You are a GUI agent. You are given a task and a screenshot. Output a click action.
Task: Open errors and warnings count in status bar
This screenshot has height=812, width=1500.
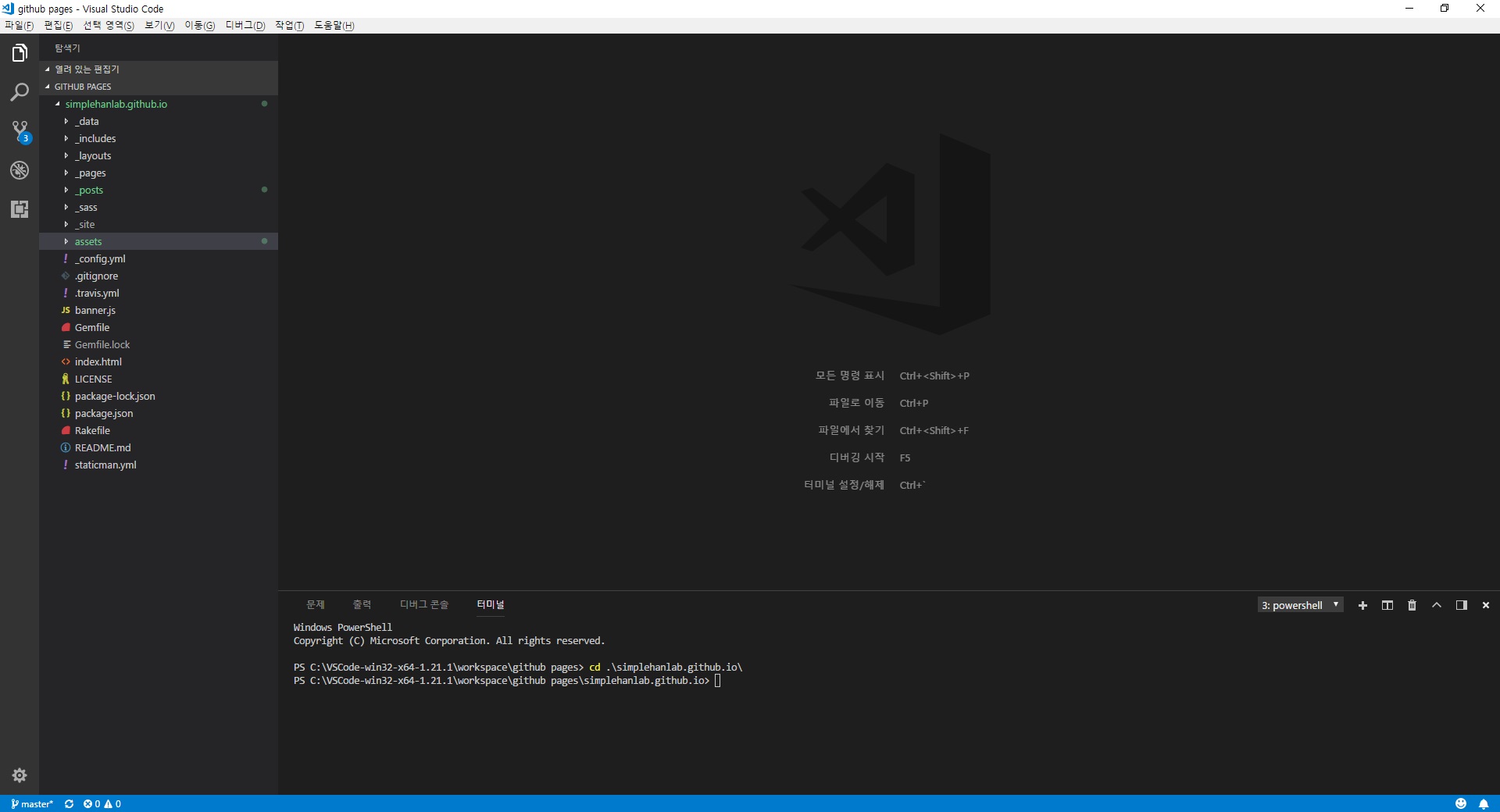(x=102, y=803)
